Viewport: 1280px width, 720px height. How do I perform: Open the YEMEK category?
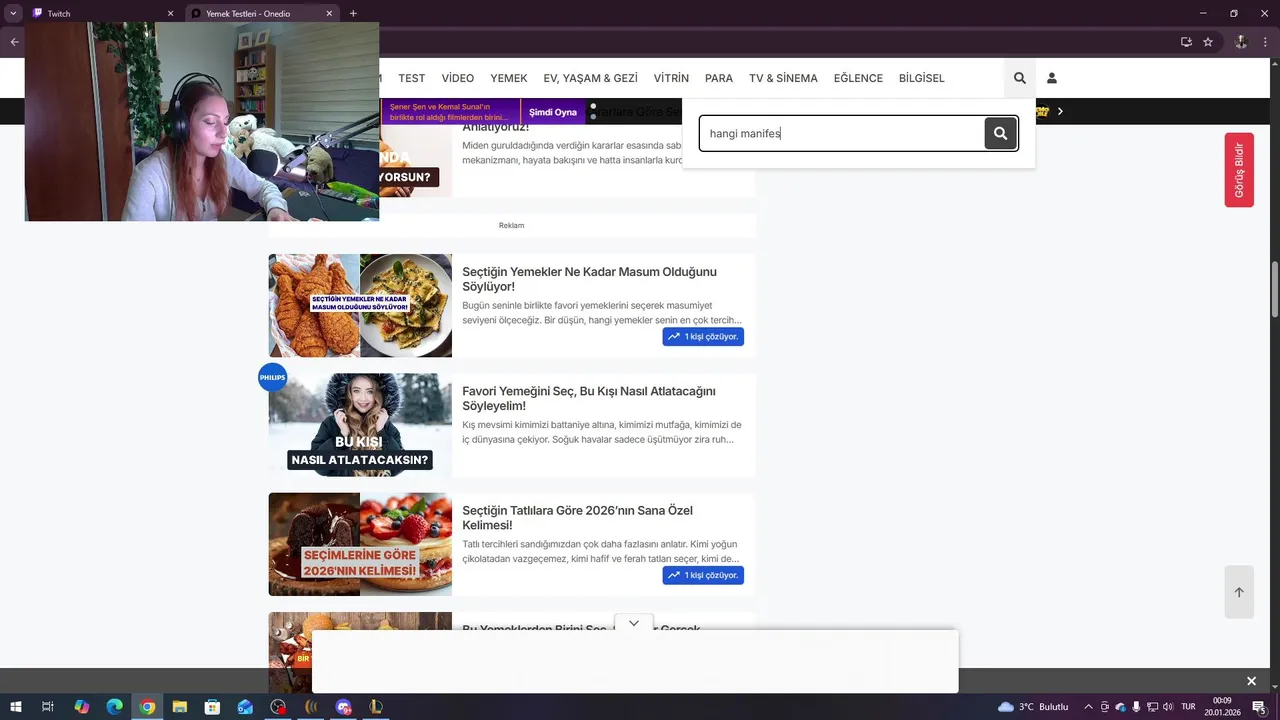[x=508, y=78]
